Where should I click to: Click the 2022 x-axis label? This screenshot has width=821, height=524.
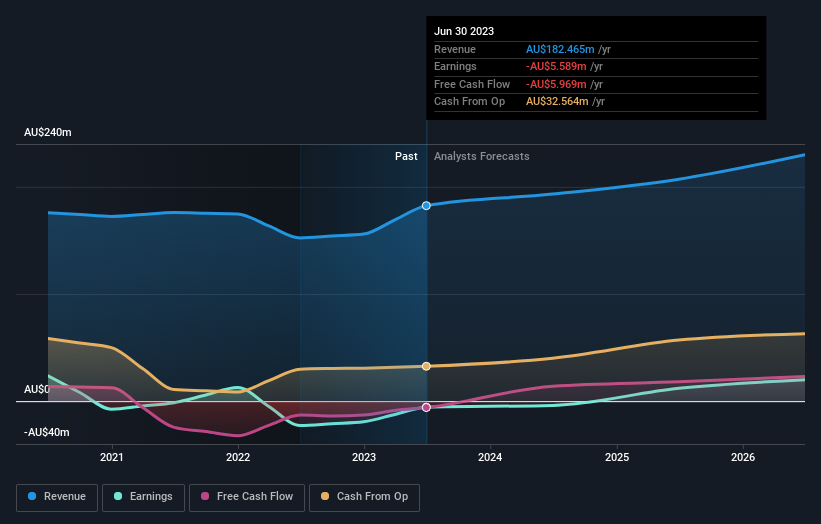[x=238, y=457]
